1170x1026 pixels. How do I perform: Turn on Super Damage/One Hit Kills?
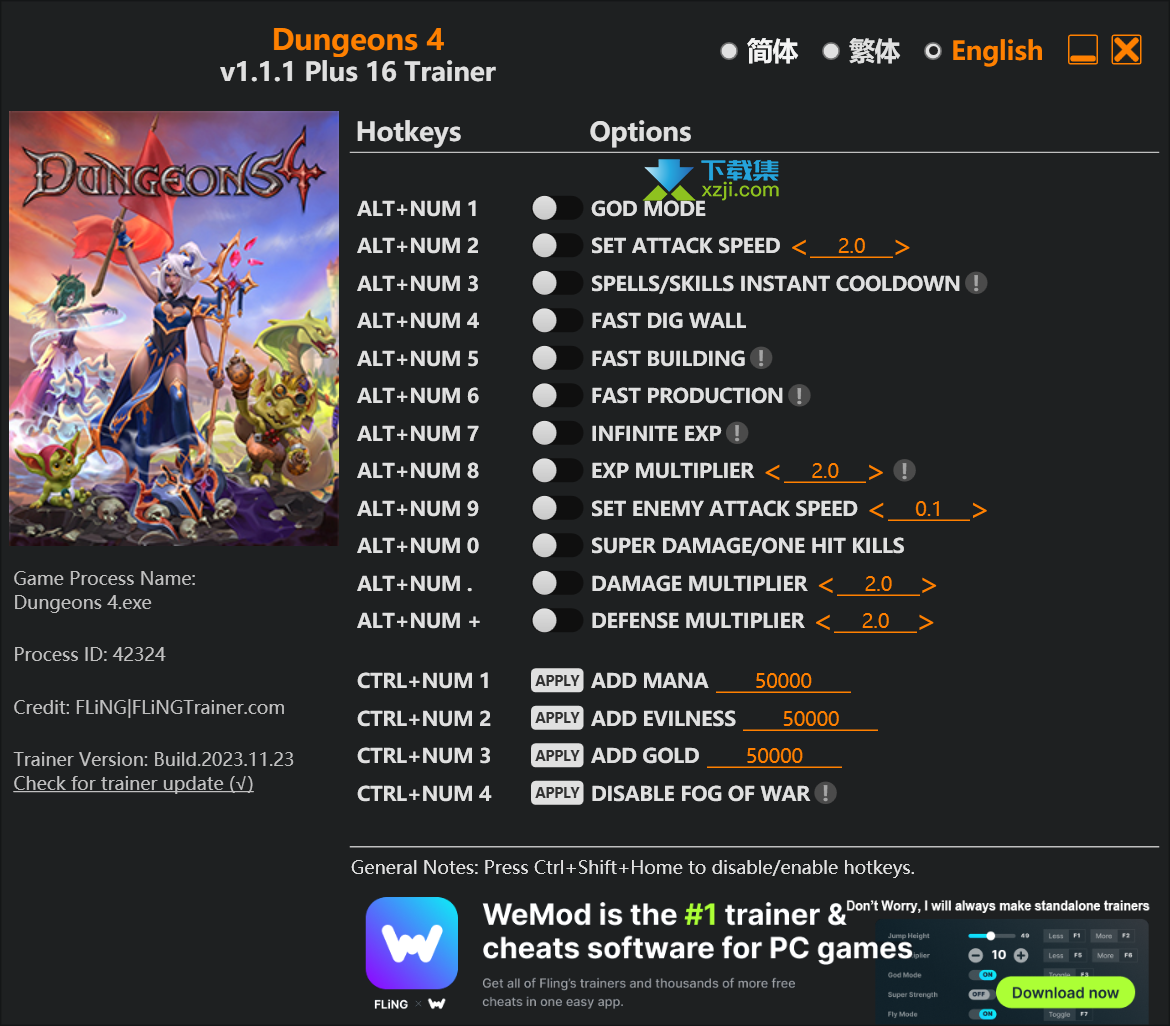[x=557, y=545]
